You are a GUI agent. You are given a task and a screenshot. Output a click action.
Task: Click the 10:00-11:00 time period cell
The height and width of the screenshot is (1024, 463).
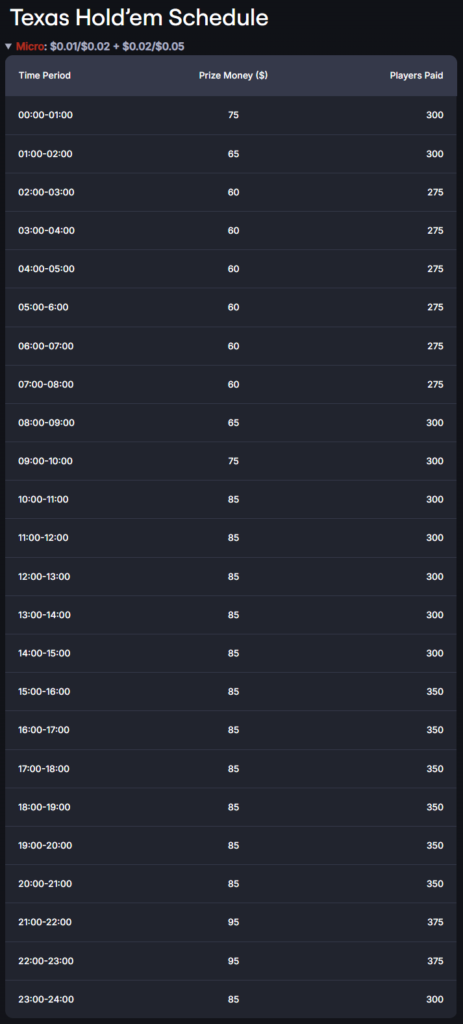coord(43,500)
